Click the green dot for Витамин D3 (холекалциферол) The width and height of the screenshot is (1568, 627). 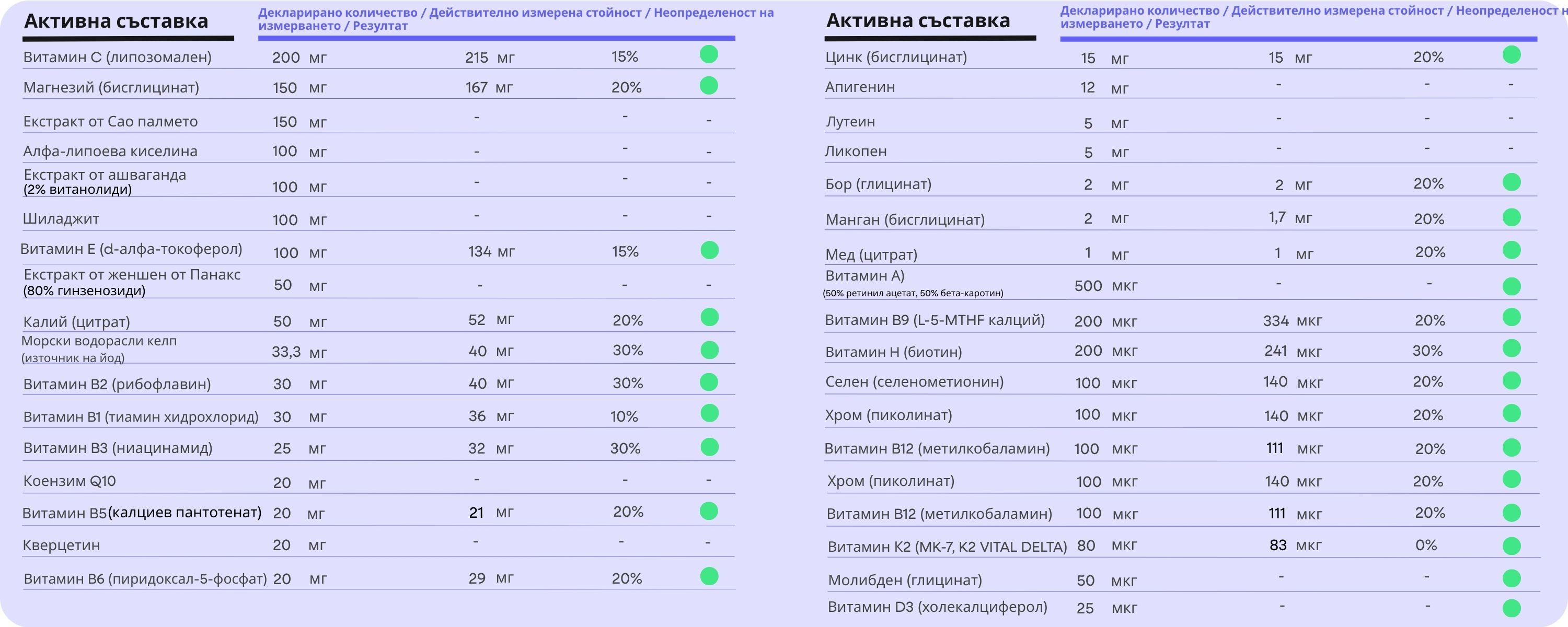[1512, 608]
